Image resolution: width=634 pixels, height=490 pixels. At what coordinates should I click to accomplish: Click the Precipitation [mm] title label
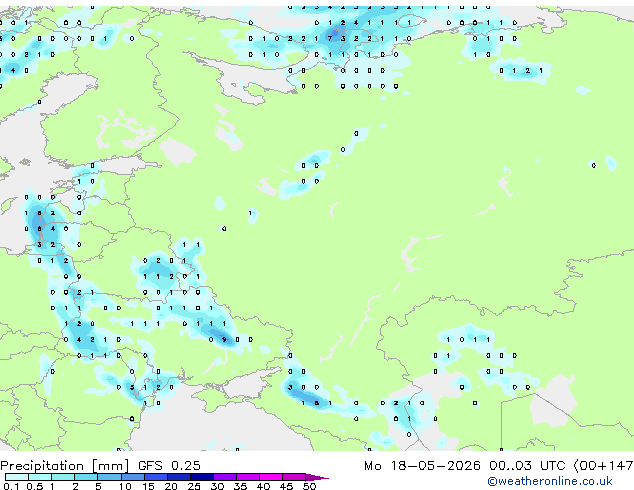(65, 466)
